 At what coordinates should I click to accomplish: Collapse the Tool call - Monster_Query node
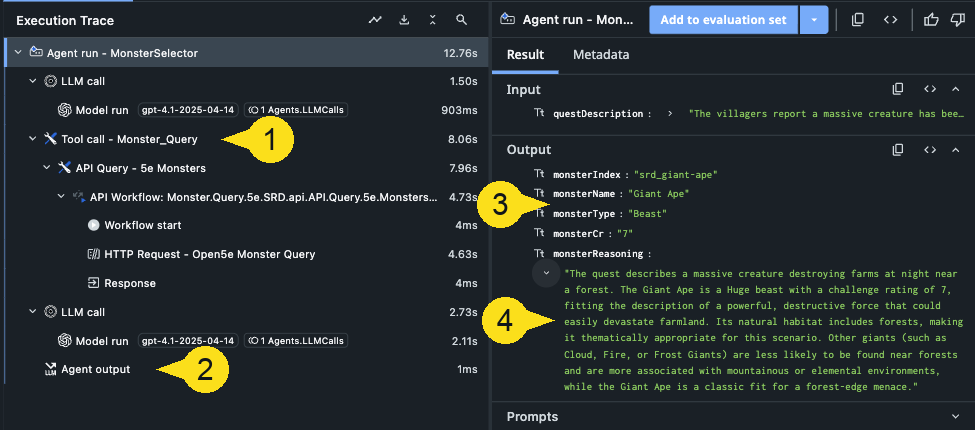33,139
